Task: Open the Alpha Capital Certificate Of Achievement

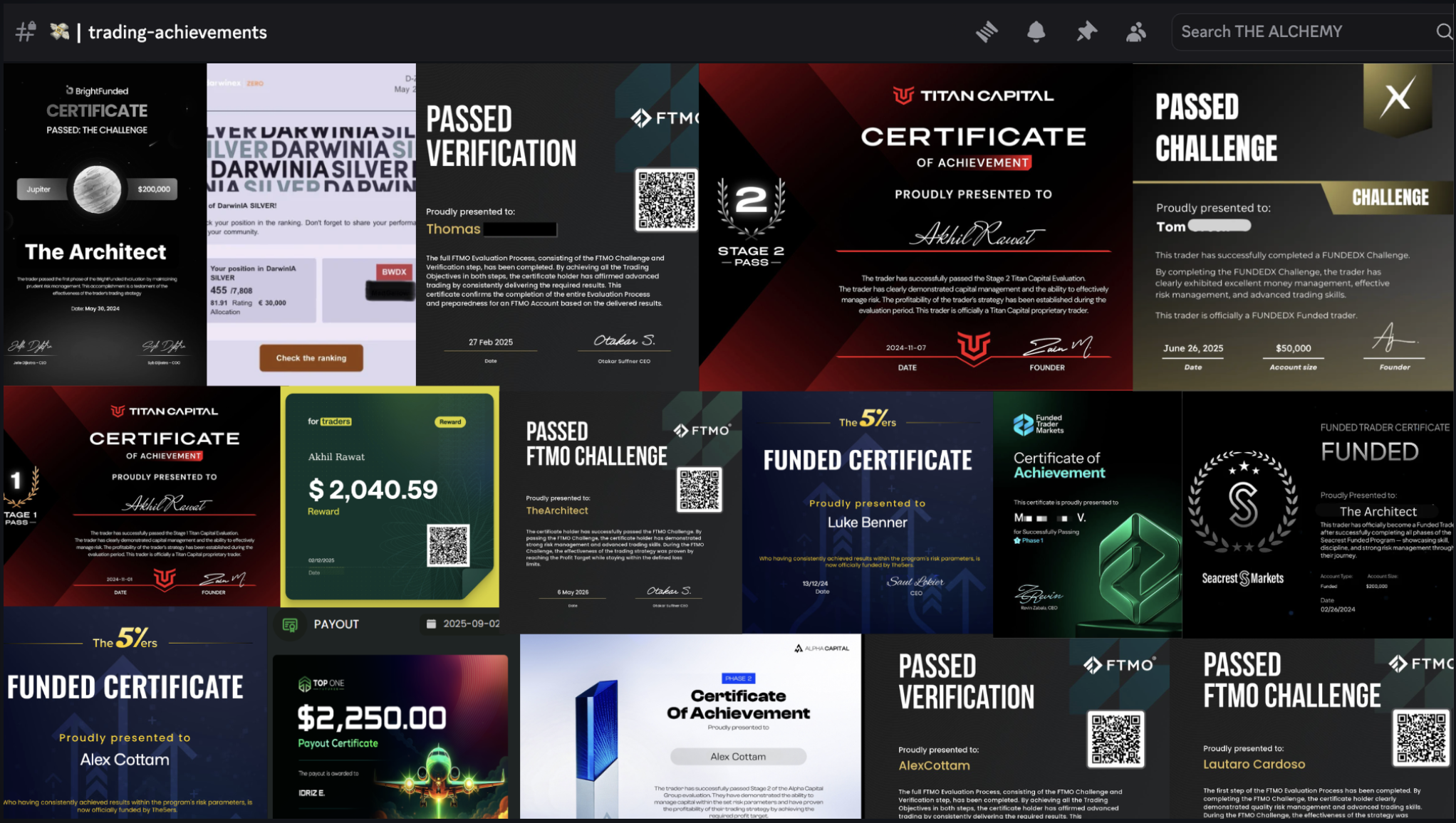Action: coord(690,726)
